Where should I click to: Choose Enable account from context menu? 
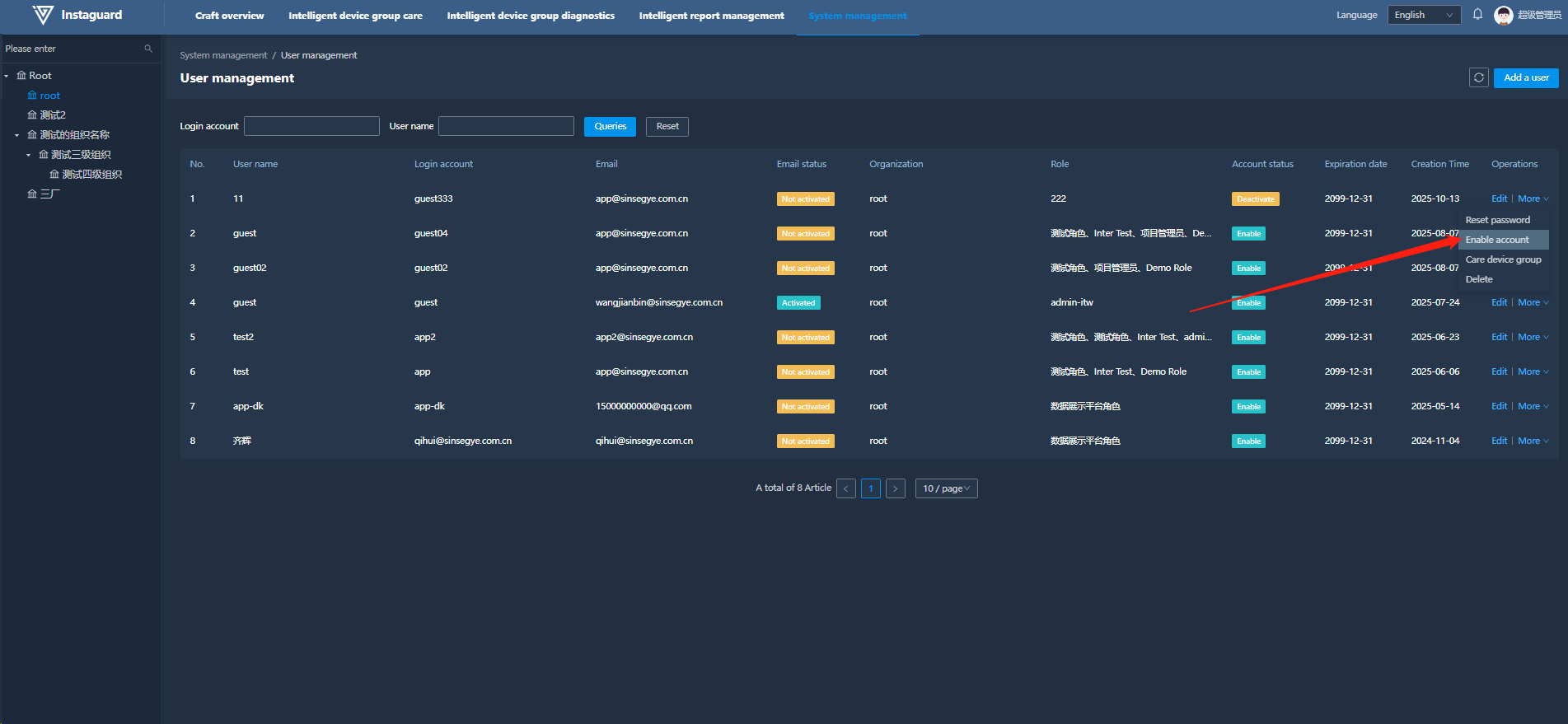(1496, 240)
